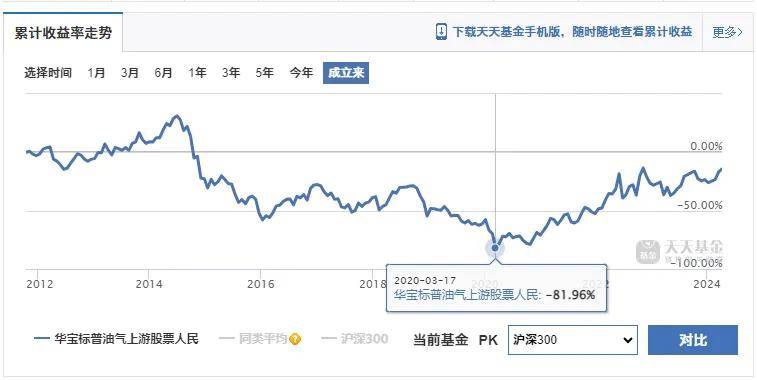Click the 对比 button
757x380 pixels.
tap(693, 340)
